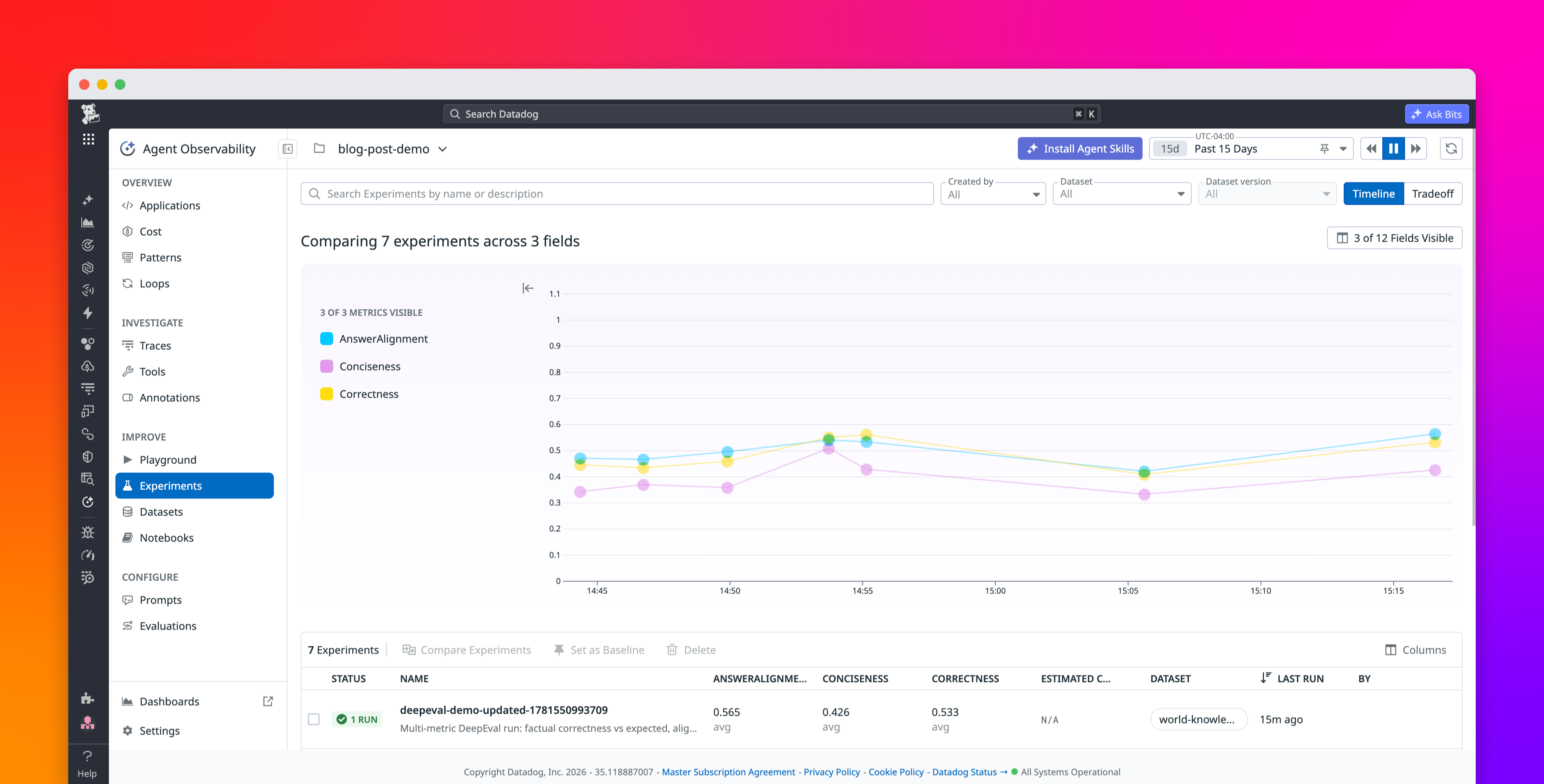Viewport: 1544px width, 784px height.
Task: Pause live time updates
Action: click(1394, 149)
